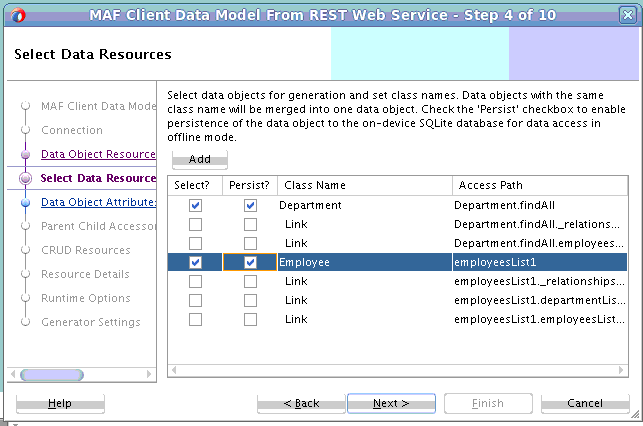Select the Link cell for employeesList1._relationships
Viewport: 643px width, 426px height.
click(x=365, y=281)
